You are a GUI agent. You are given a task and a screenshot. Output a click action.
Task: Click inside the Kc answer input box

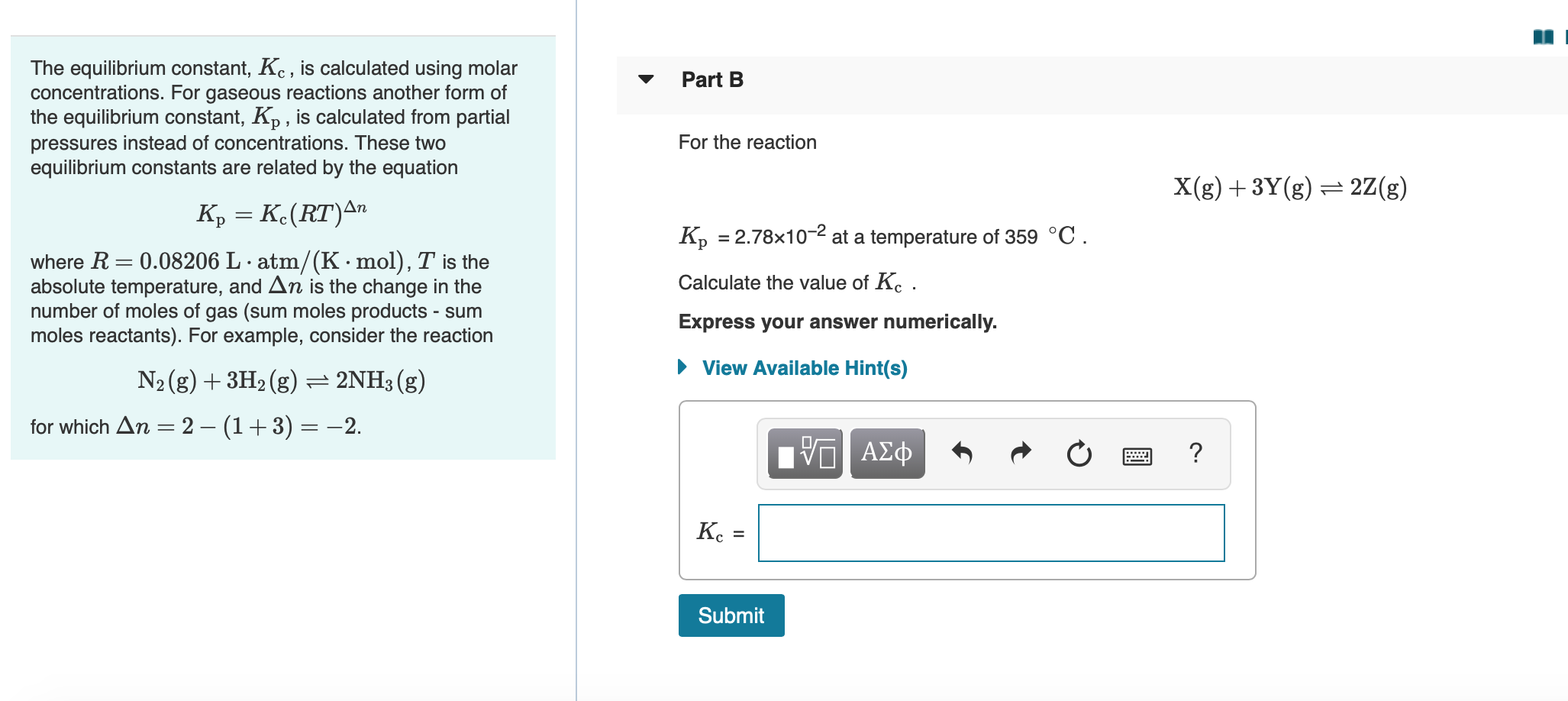[990, 533]
